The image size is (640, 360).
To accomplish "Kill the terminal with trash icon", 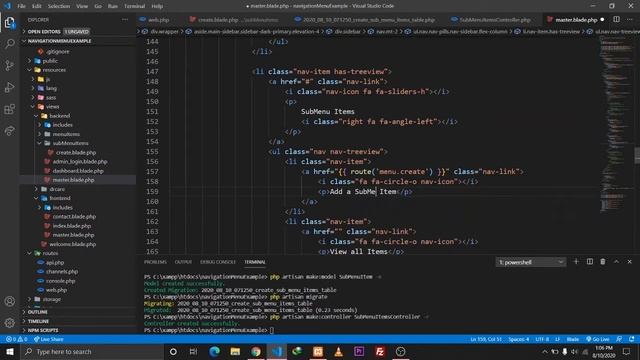I will (603, 262).
